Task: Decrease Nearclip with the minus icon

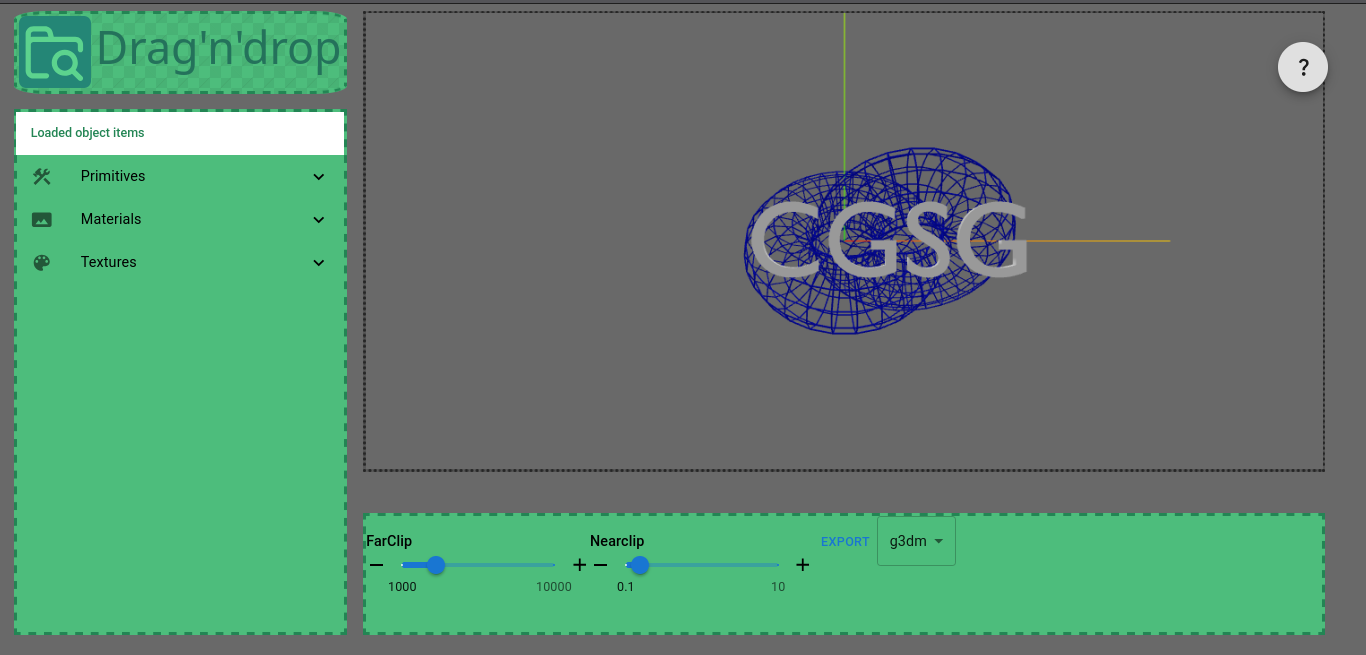Action: pos(600,565)
